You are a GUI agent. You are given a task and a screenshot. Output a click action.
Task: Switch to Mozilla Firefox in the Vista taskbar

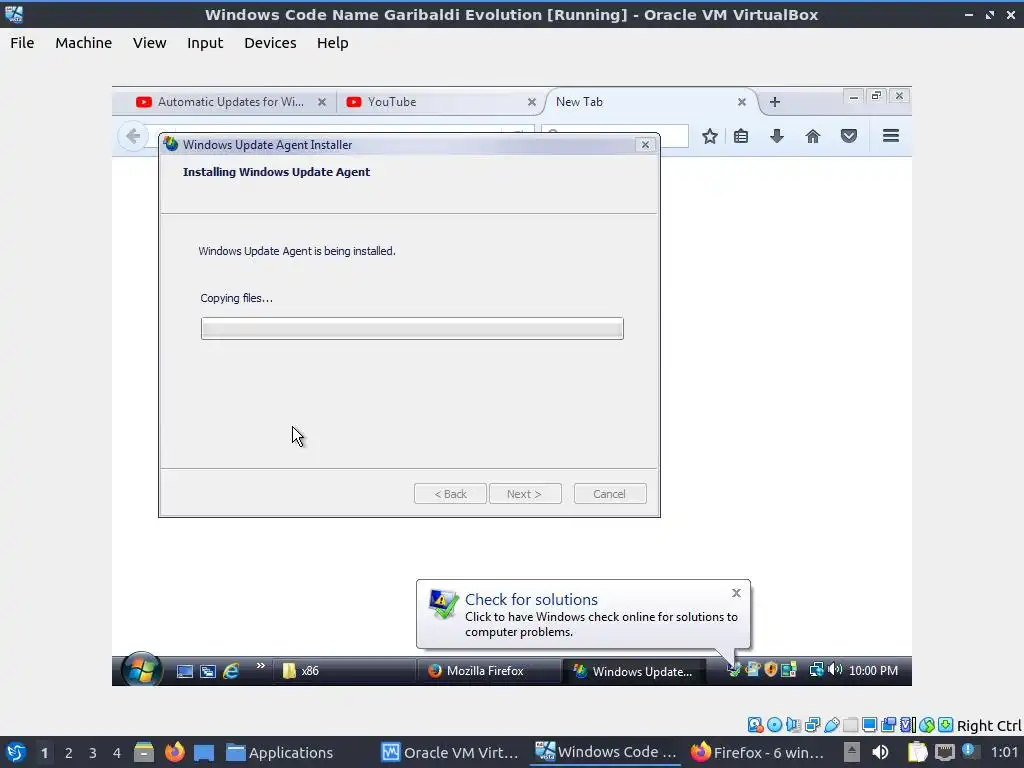[488, 671]
